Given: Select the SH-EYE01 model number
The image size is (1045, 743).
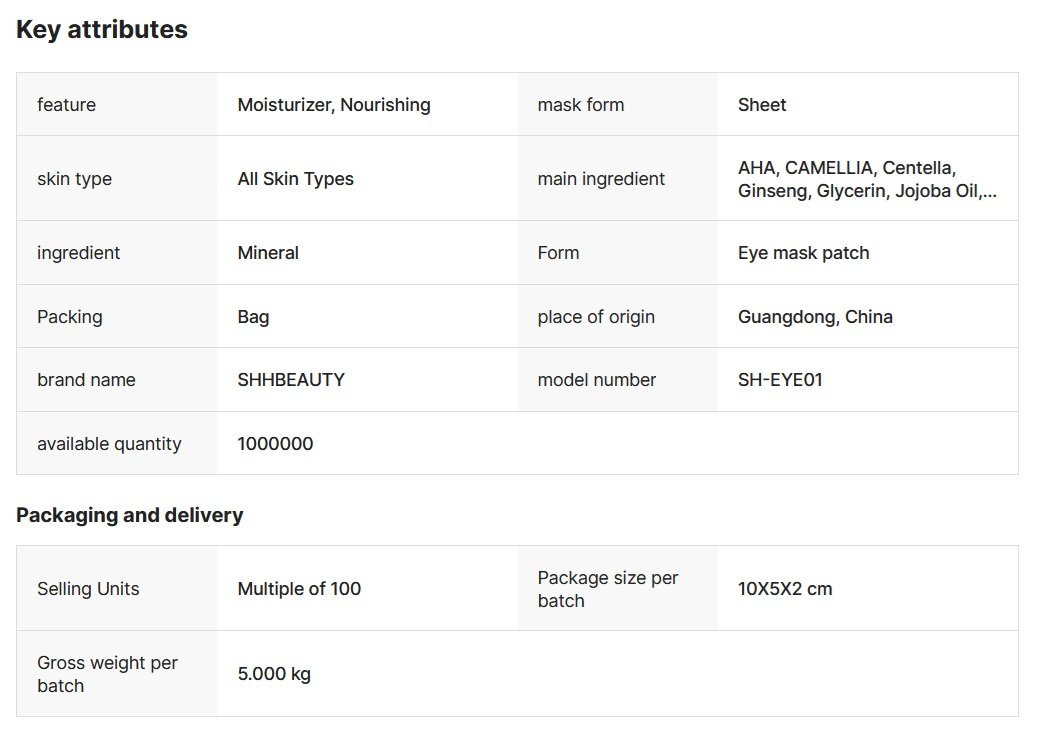Looking at the screenshot, I should 780,380.
